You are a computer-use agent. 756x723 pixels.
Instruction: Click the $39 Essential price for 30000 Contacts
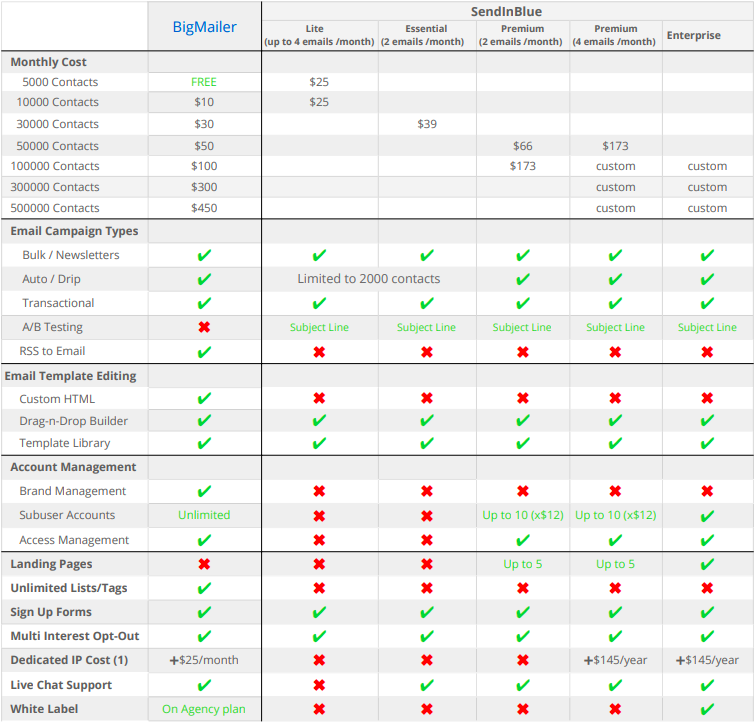coord(427,124)
